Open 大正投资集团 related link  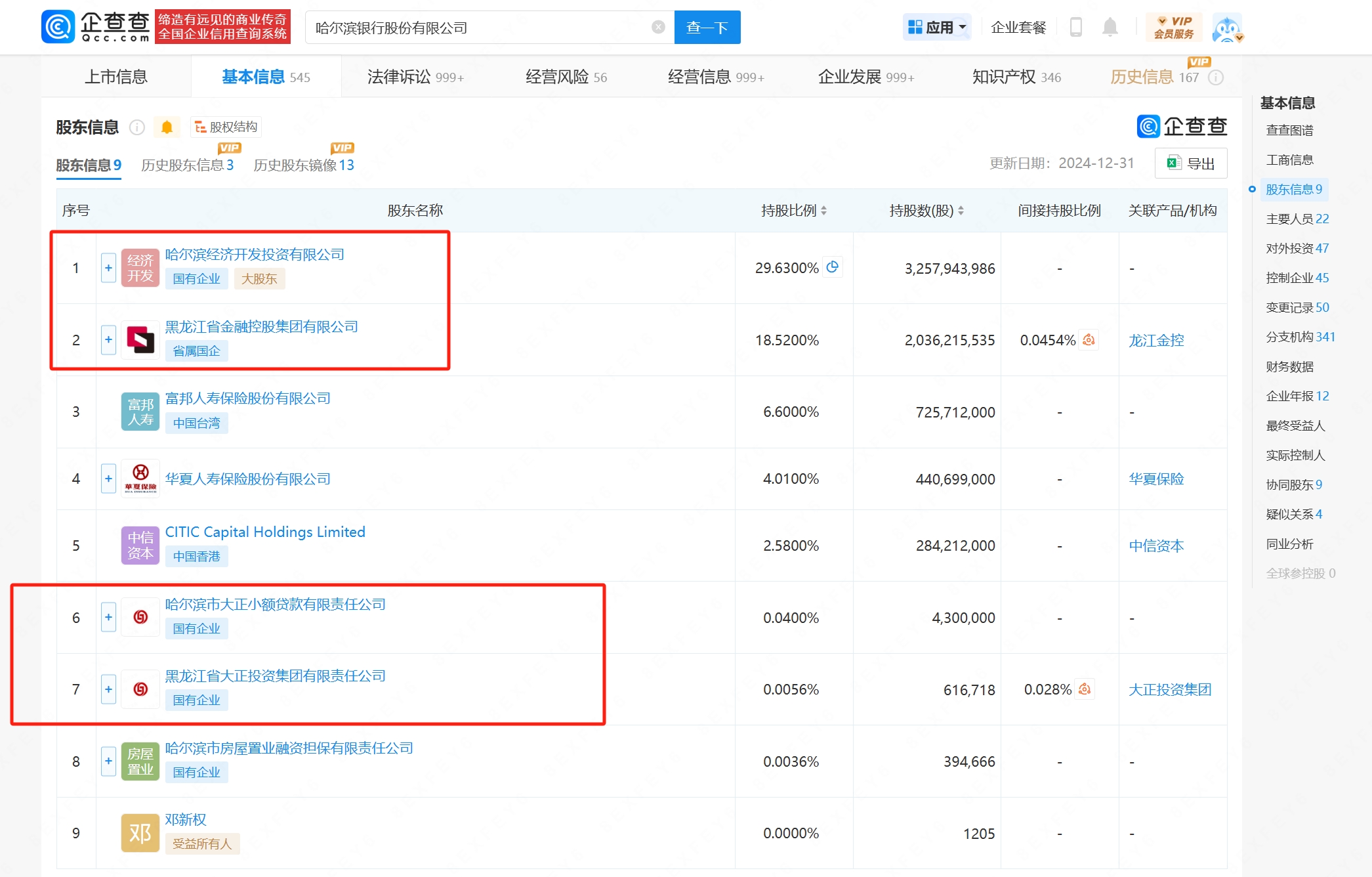pos(1170,689)
